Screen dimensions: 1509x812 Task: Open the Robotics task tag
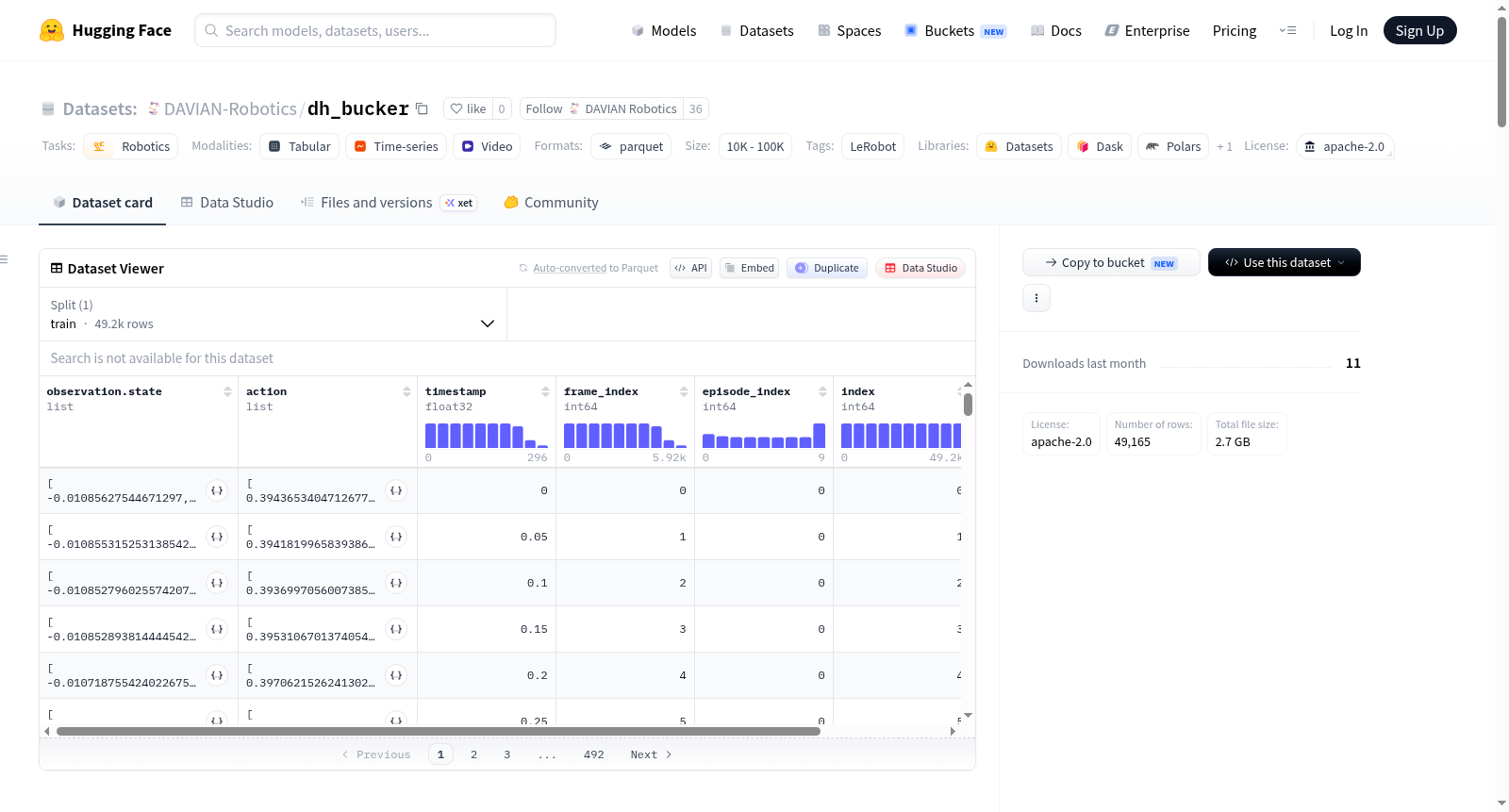pyautogui.click(x=131, y=146)
